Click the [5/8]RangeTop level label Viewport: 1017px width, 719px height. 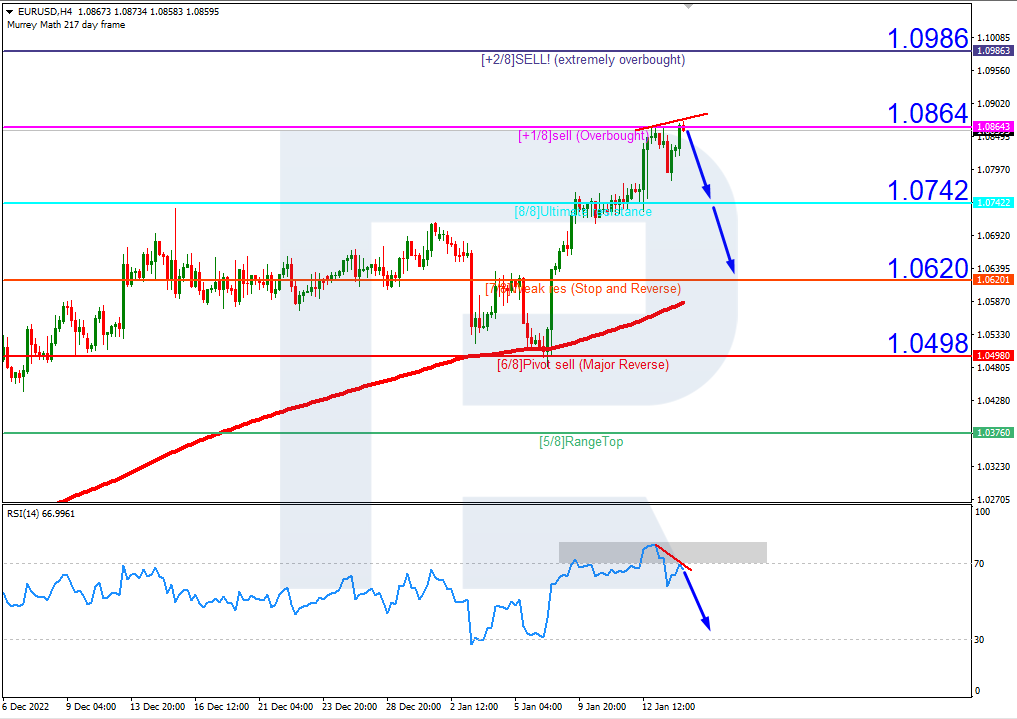(x=581, y=441)
